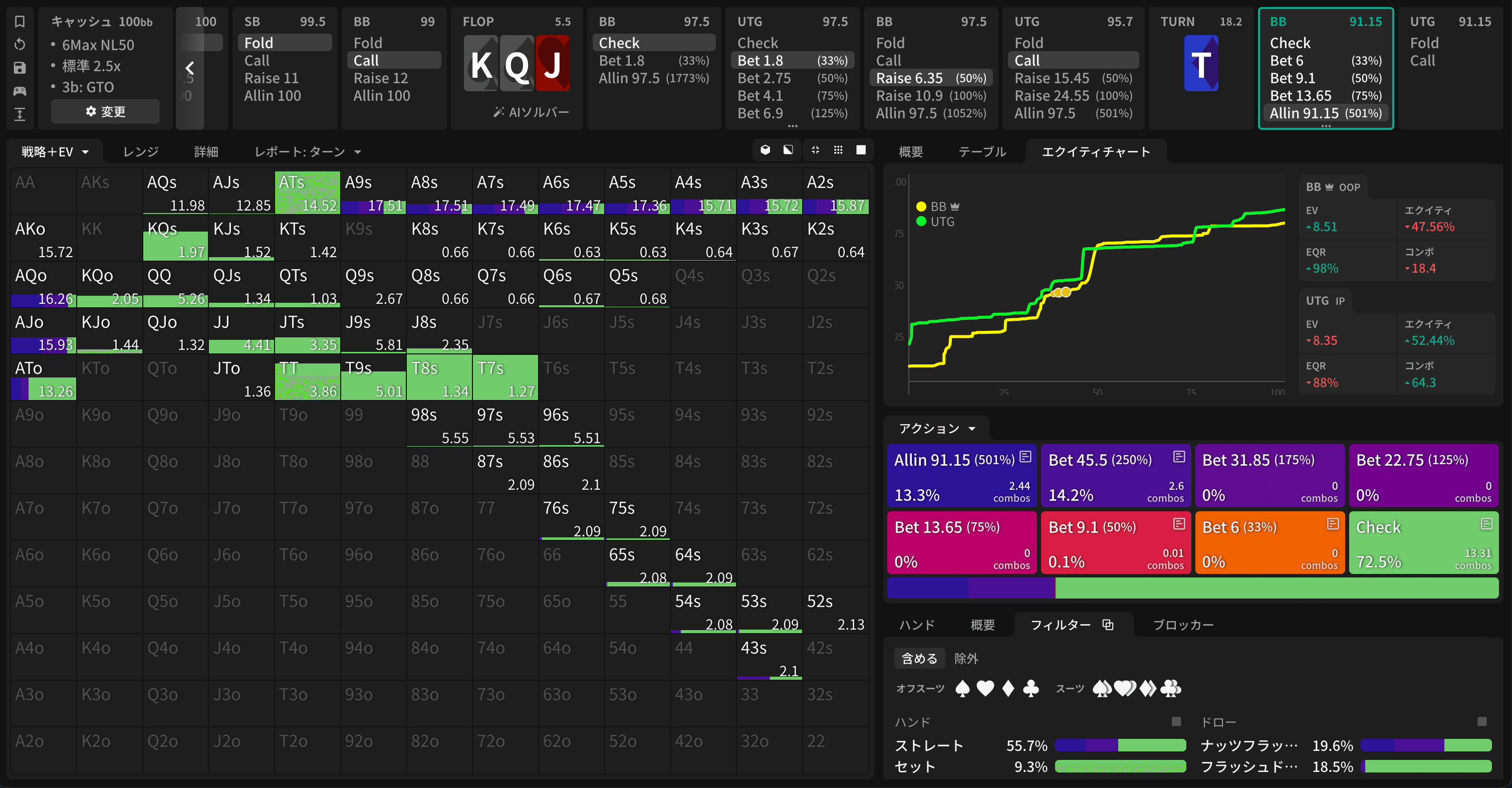Select the dotted grid view icon
The image size is (1512, 788).
click(x=838, y=150)
